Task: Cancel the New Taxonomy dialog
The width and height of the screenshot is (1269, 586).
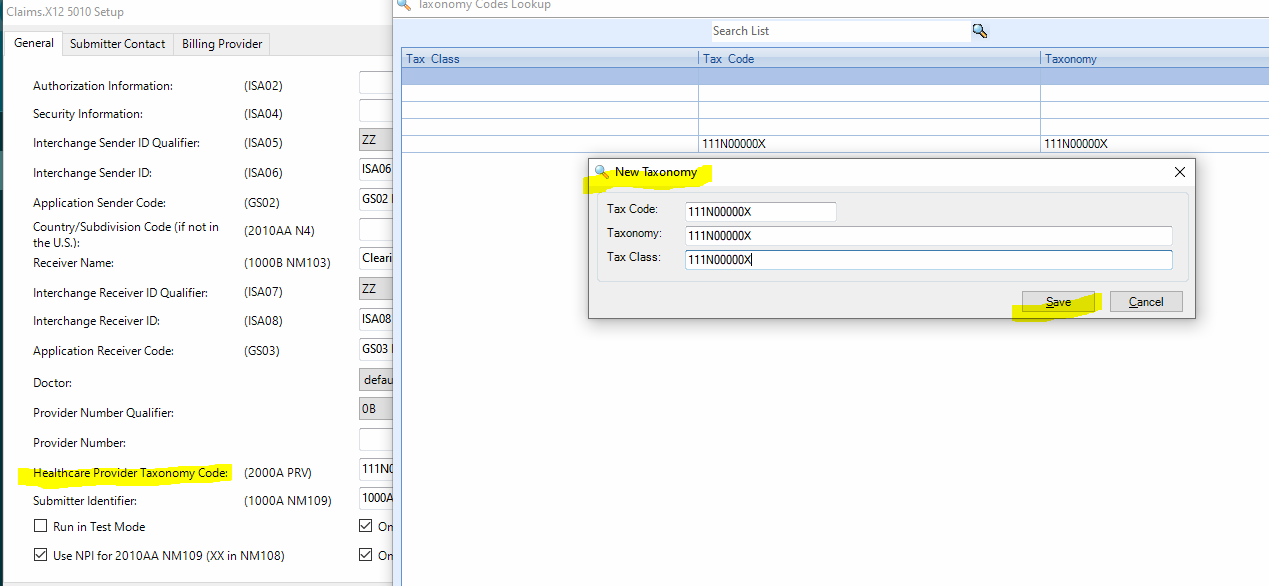Action: pyautogui.click(x=1145, y=301)
